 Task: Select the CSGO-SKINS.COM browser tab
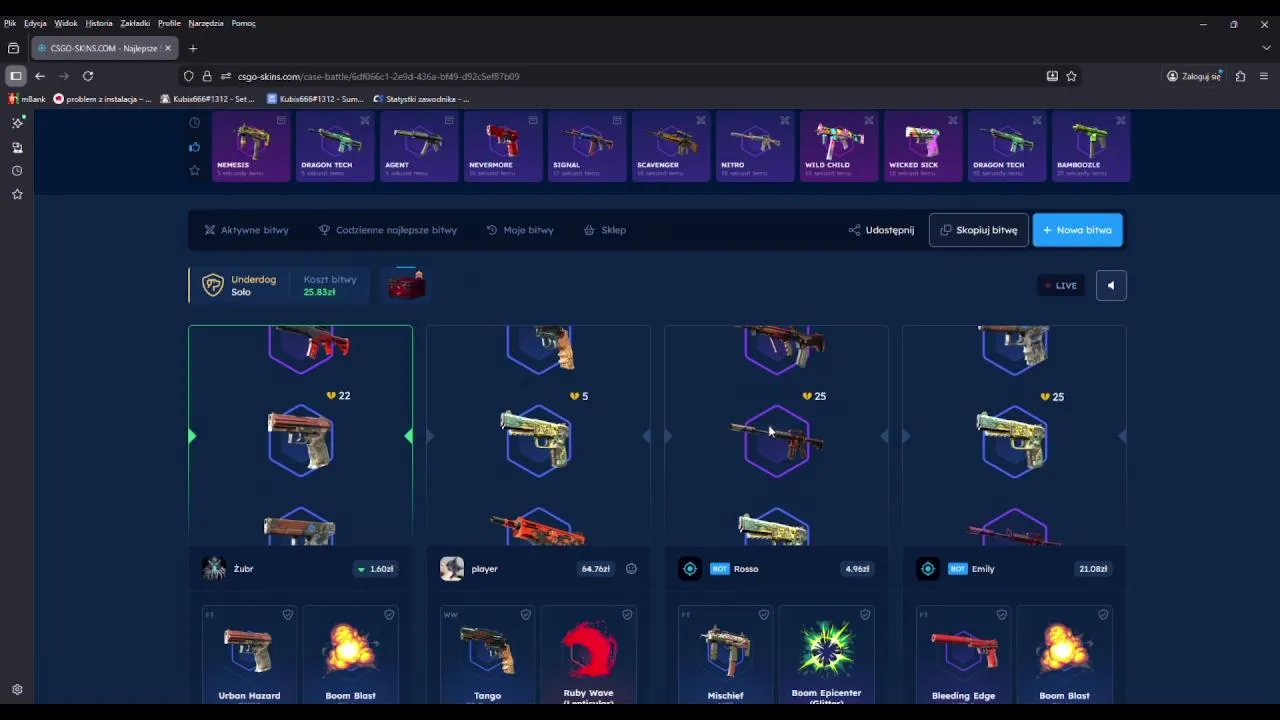pyautogui.click(x=104, y=48)
